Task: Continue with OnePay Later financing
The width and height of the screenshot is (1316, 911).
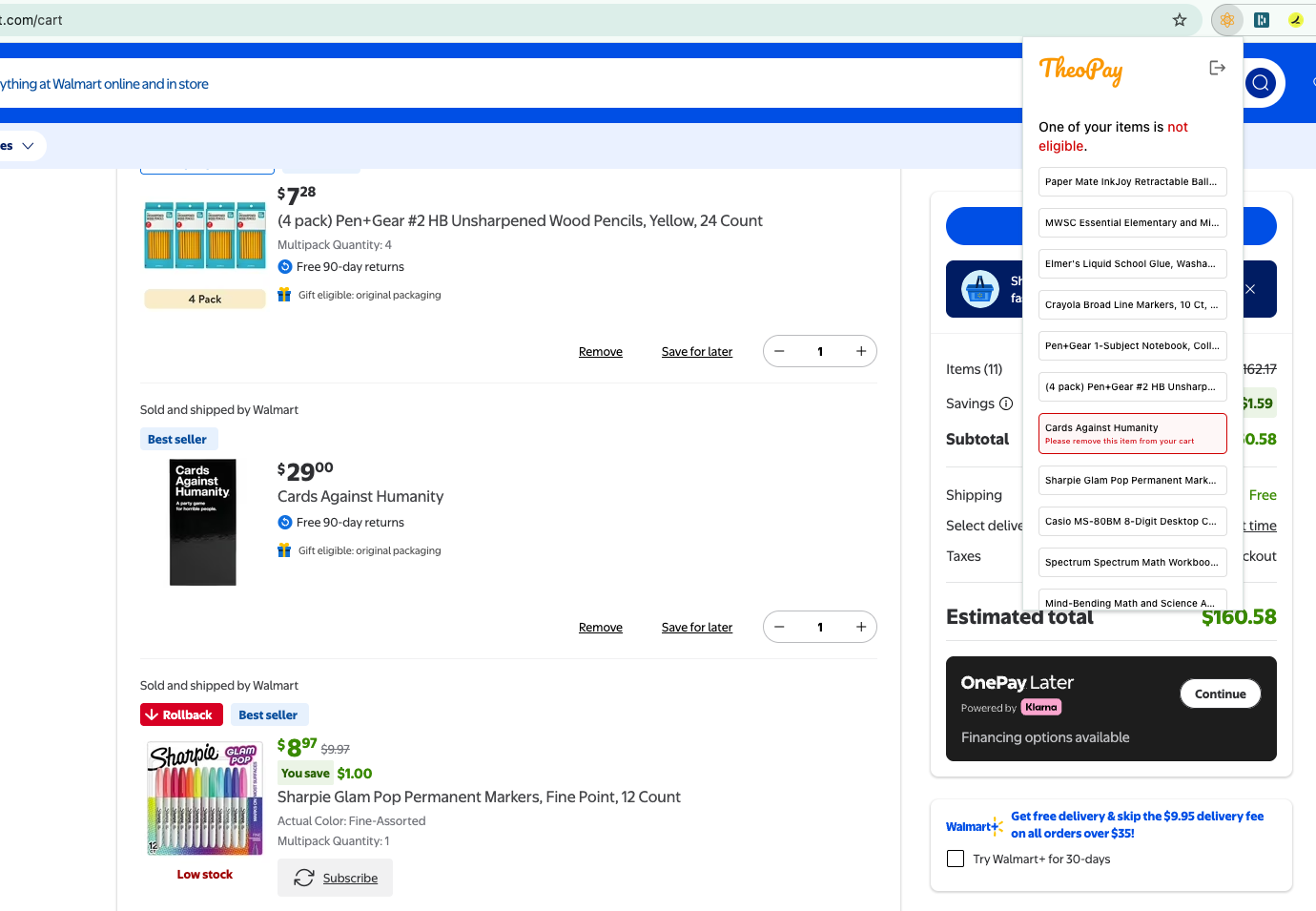Action: coord(1221,694)
